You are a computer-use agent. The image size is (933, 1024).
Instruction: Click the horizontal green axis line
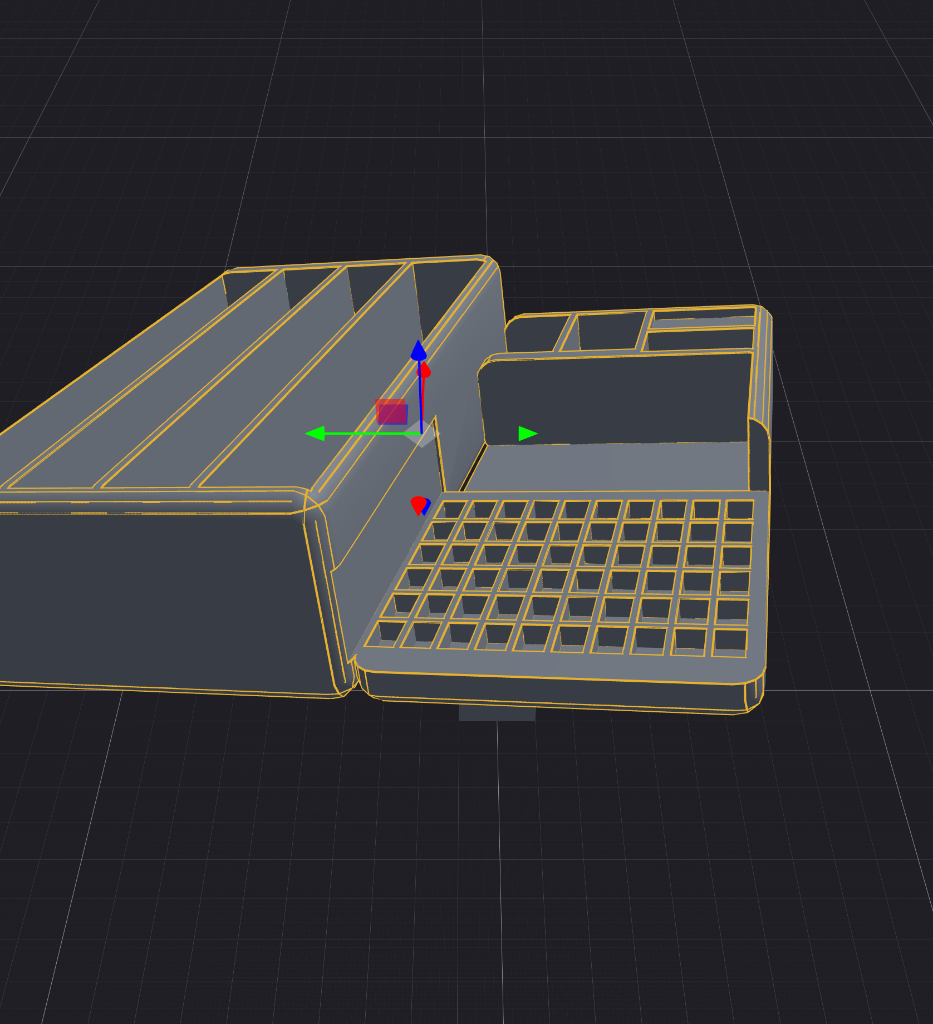372,434
